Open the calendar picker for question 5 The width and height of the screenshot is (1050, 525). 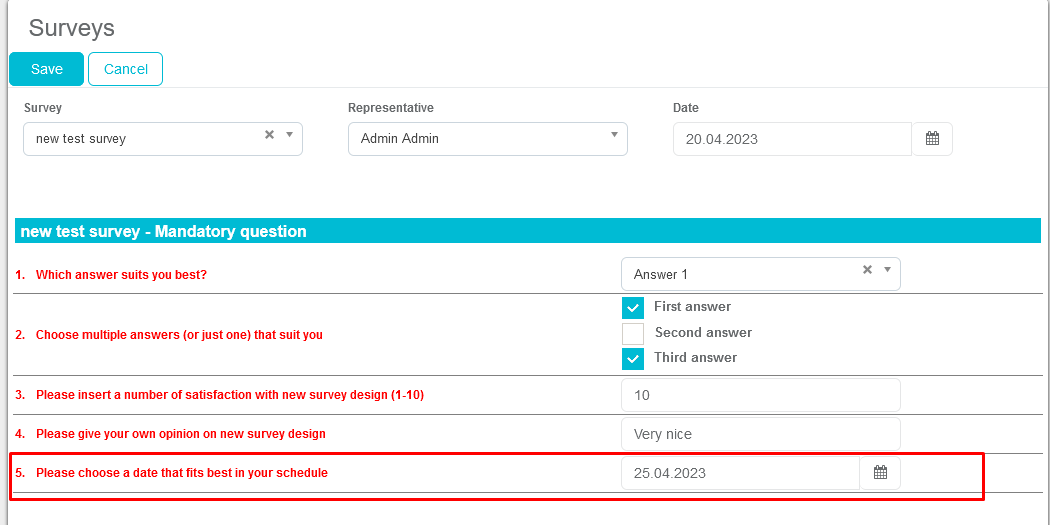[880, 473]
